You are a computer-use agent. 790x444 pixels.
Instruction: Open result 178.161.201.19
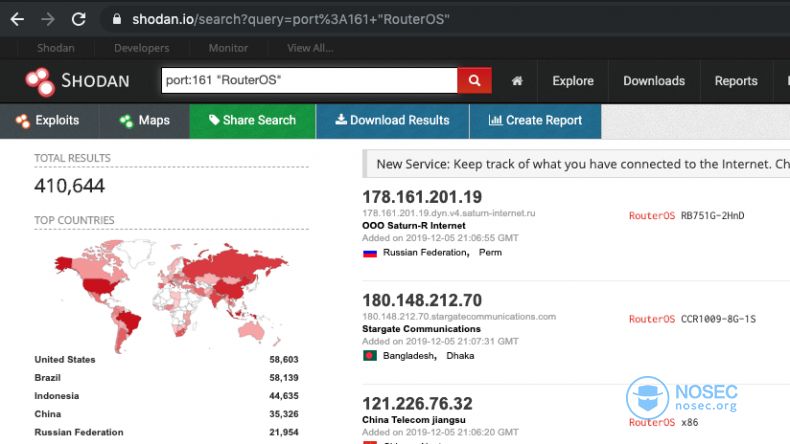422,197
